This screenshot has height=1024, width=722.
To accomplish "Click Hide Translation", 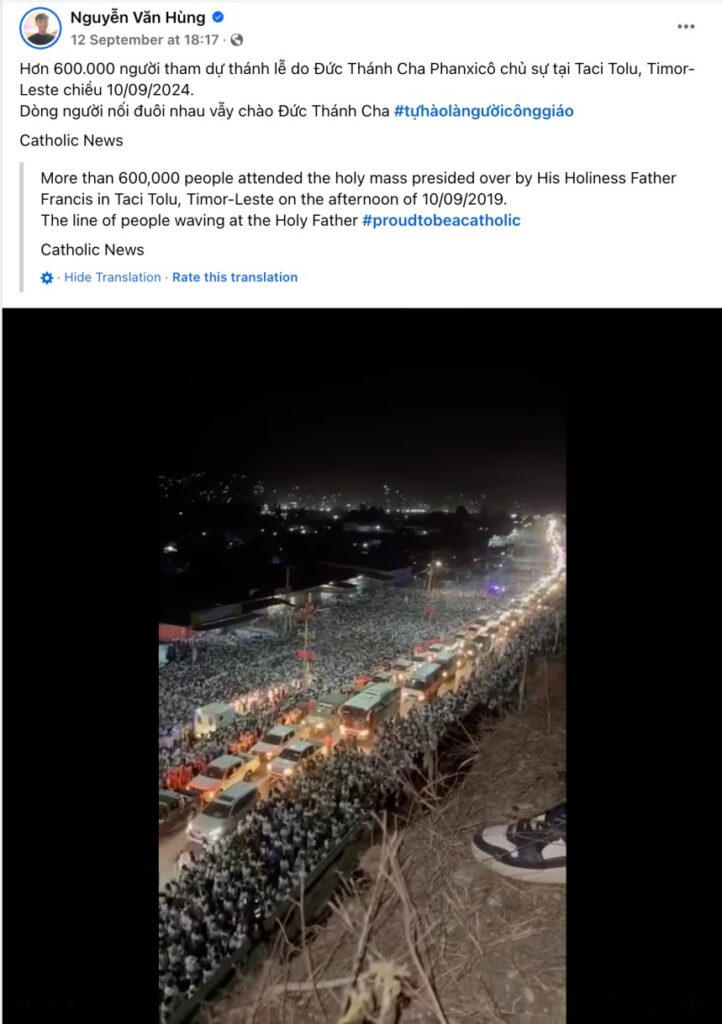I will pyautogui.click(x=112, y=278).
